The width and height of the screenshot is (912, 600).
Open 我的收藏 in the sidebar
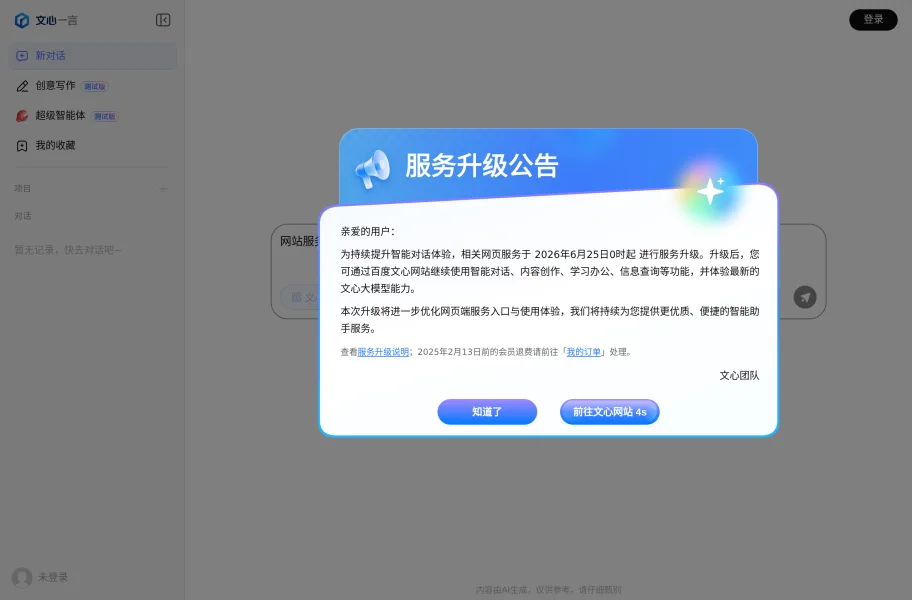click(93, 145)
